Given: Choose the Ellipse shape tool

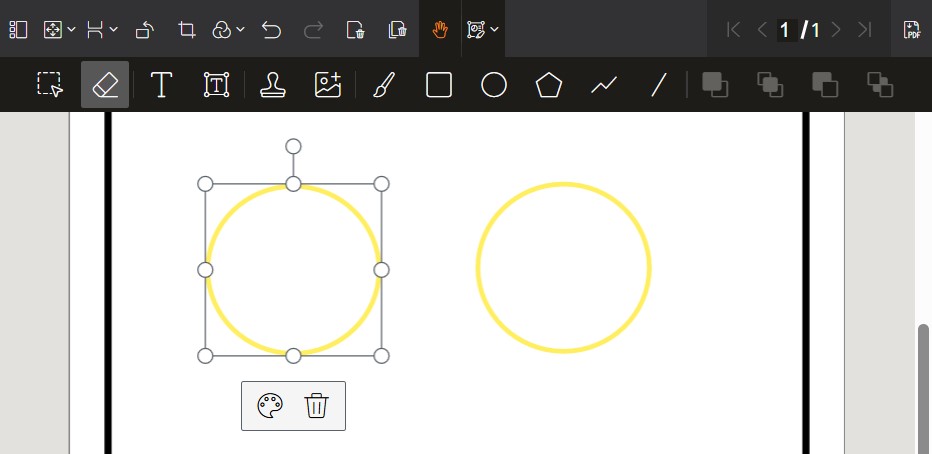Looking at the screenshot, I should pos(494,85).
